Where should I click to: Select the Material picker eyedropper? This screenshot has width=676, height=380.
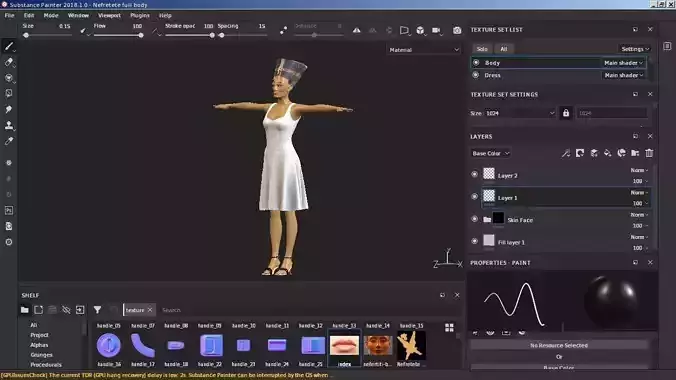point(9,141)
